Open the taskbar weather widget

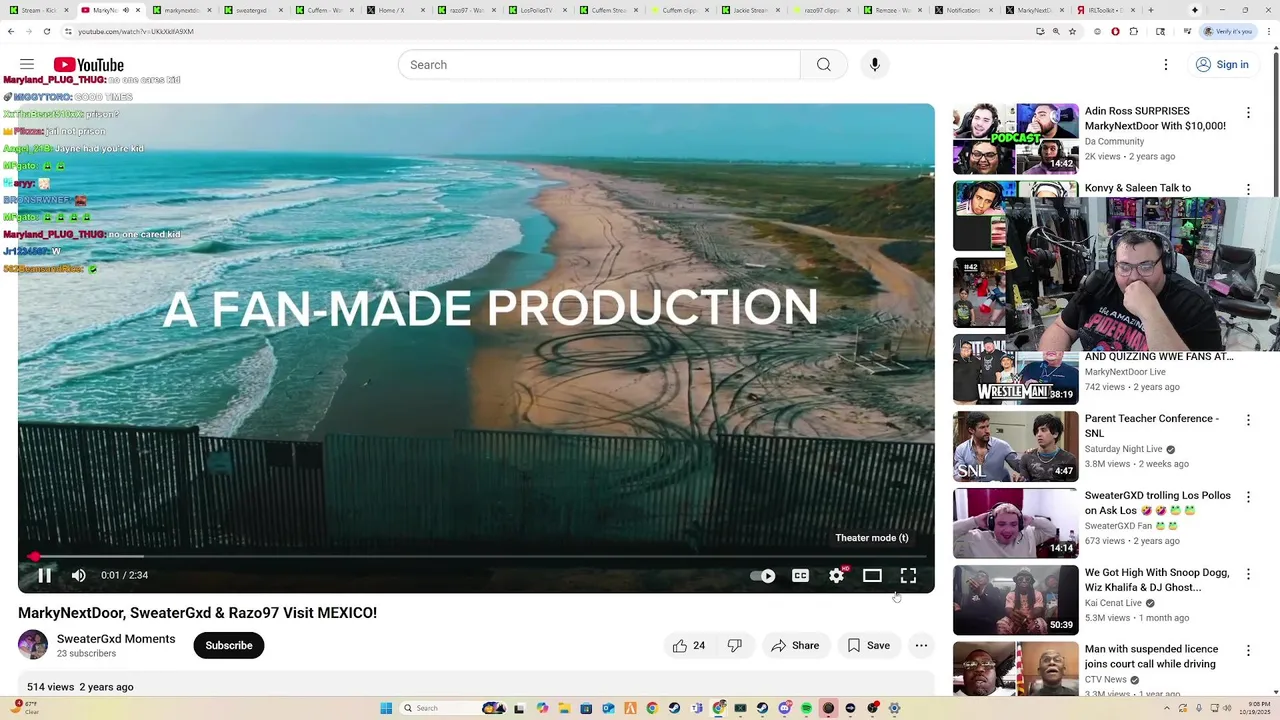[26, 707]
